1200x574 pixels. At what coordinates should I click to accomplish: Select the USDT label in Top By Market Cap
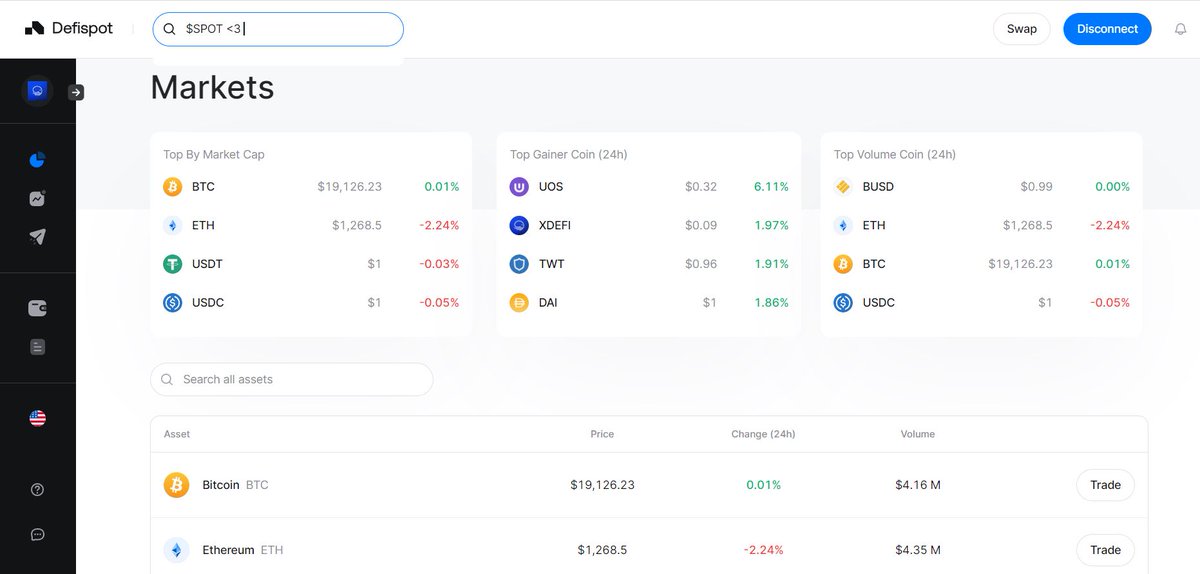207,264
